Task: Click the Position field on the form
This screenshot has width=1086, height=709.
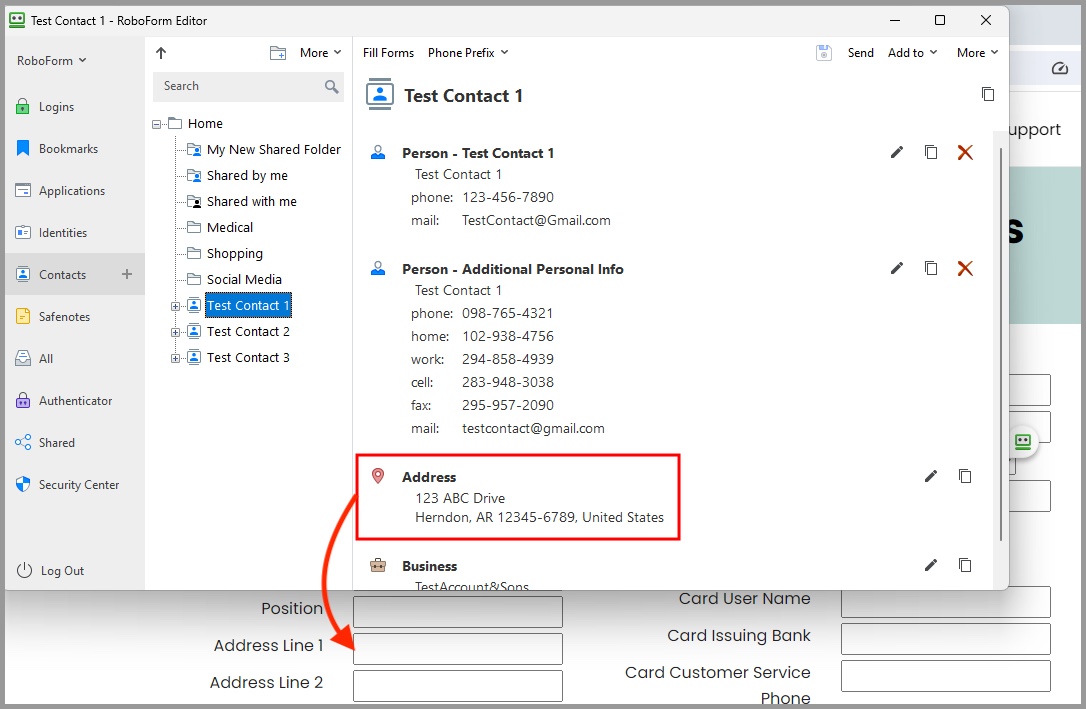Action: [458, 611]
